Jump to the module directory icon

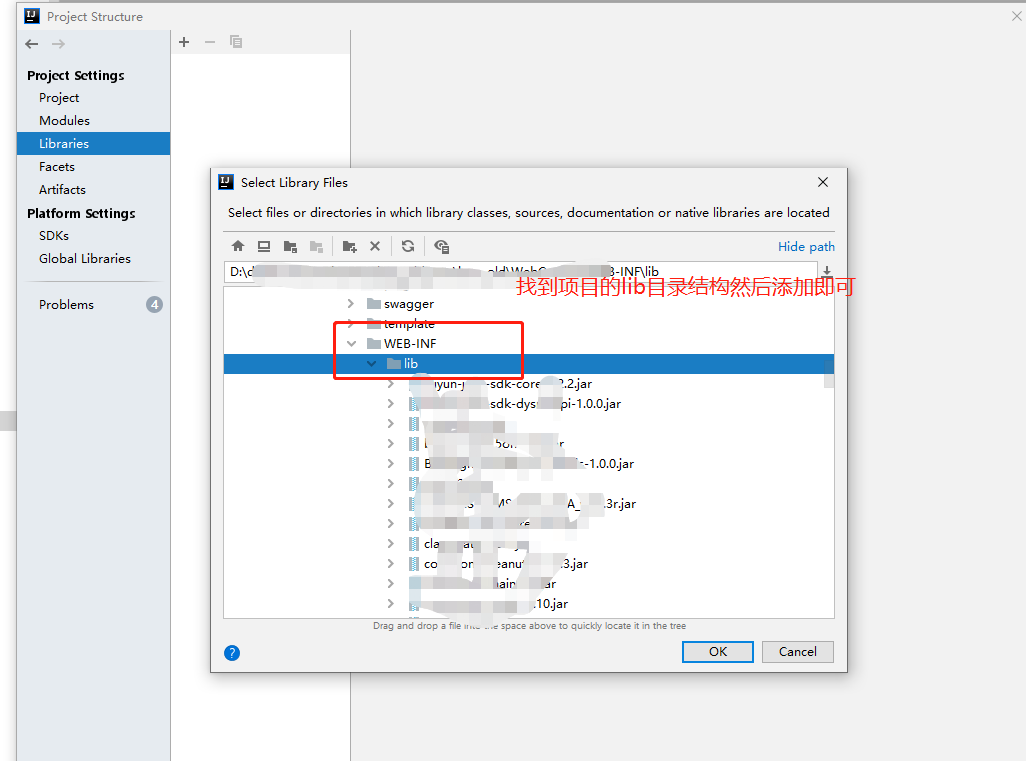point(316,246)
